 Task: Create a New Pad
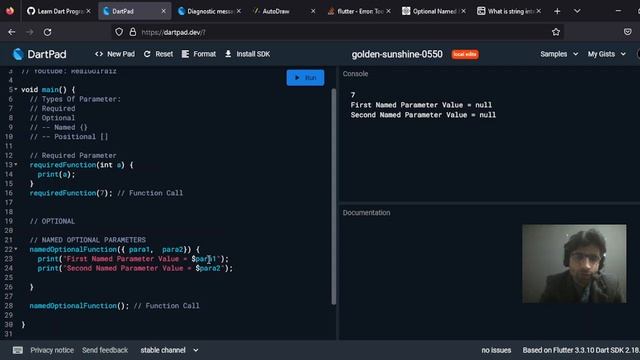[x=115, y=54]
